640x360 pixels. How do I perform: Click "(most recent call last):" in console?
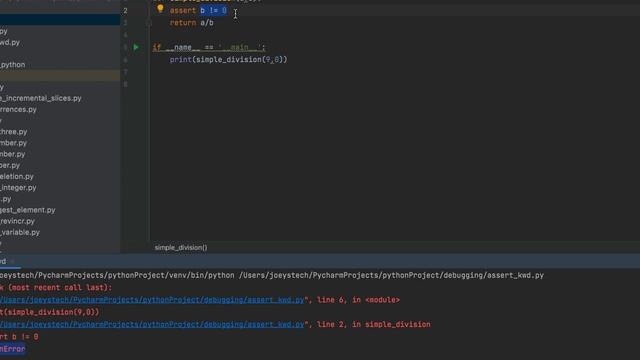[60, 288]
